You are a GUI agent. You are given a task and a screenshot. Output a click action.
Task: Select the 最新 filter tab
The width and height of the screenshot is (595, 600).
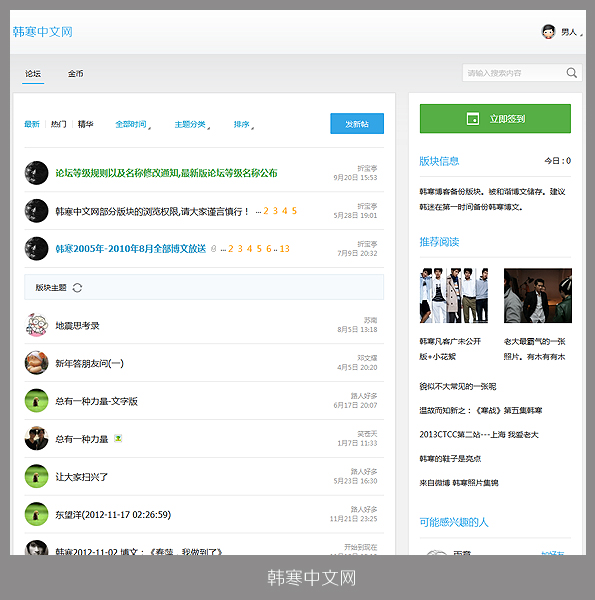(32, 124)
